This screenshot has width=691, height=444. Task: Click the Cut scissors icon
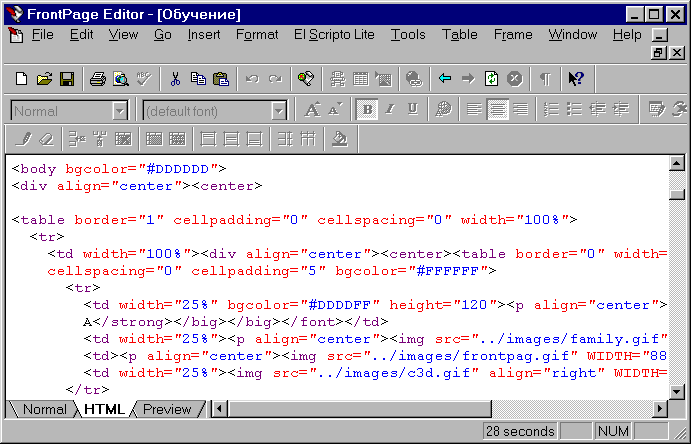175,78
